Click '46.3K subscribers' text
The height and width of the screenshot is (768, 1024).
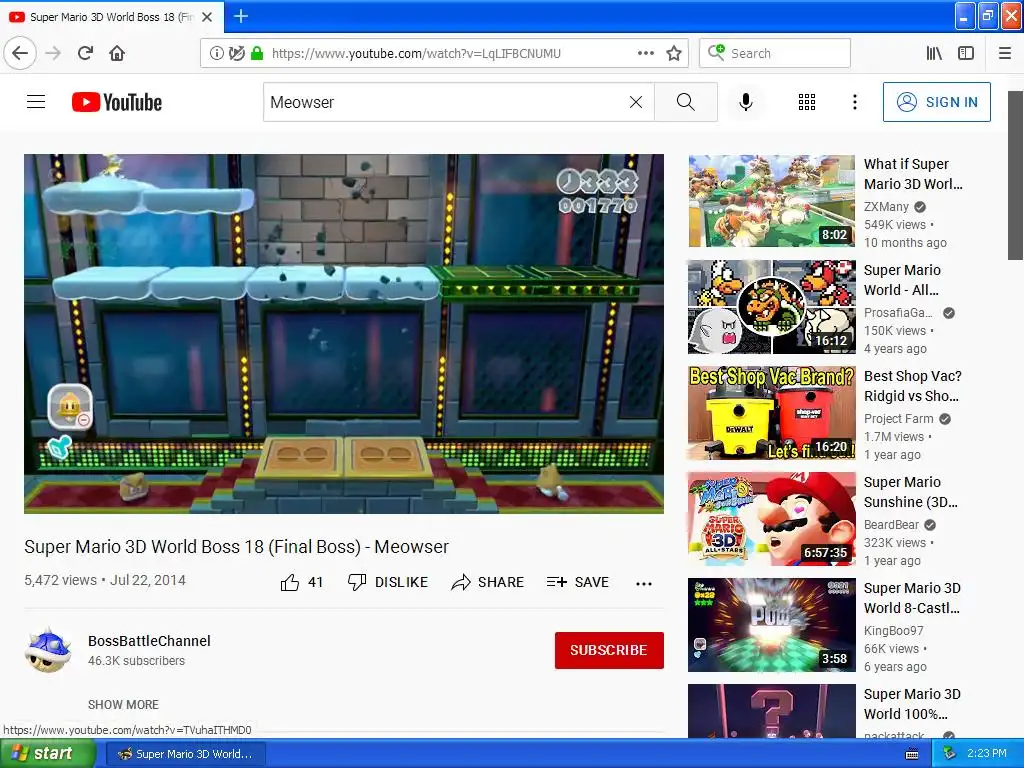coord(136,660)
